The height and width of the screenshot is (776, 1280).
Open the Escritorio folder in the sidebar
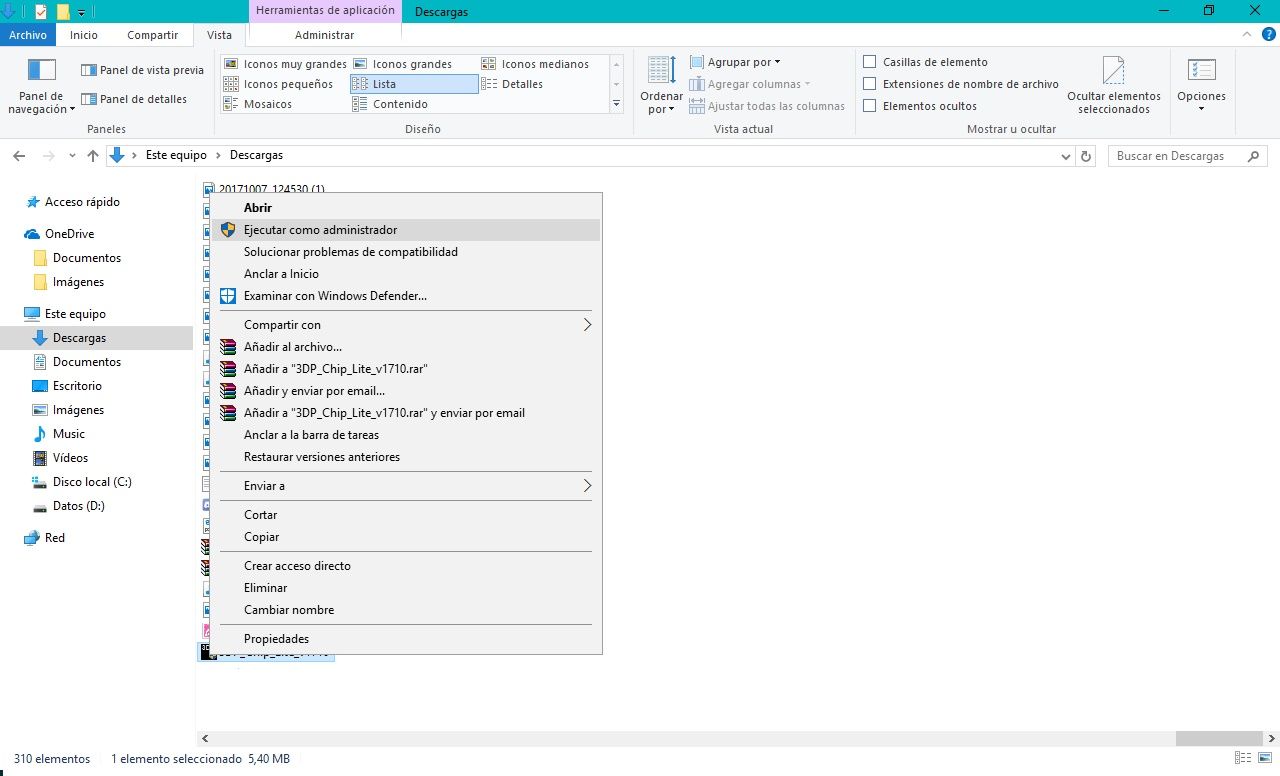[77, 386]
